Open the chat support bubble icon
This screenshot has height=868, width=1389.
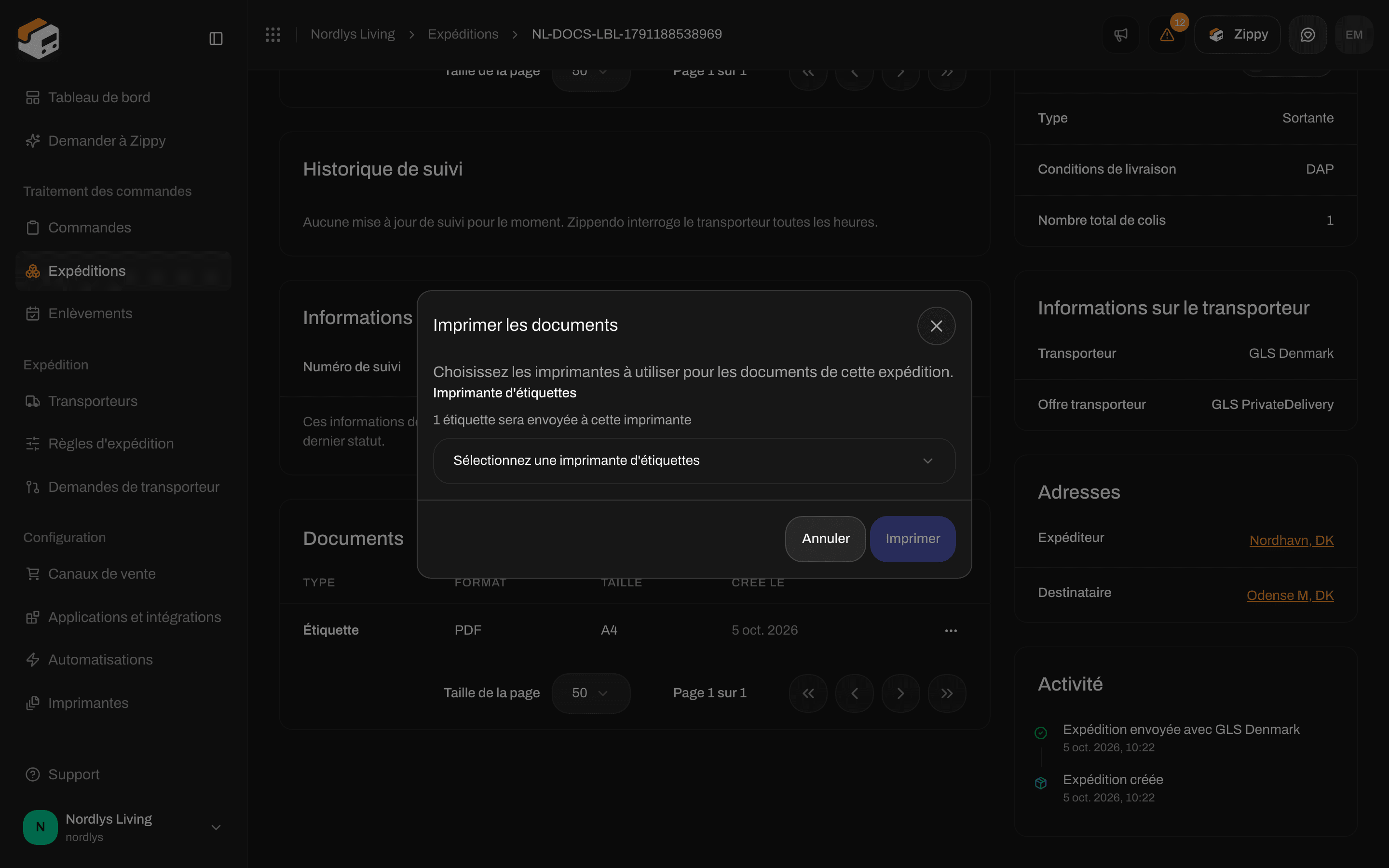point(1307,35)
